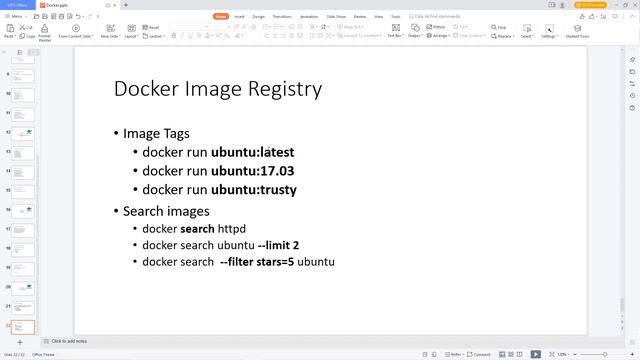Cut the selection with the Cut button
The width and height of the screenshot is (640, 360).
(x=26, y=27)
